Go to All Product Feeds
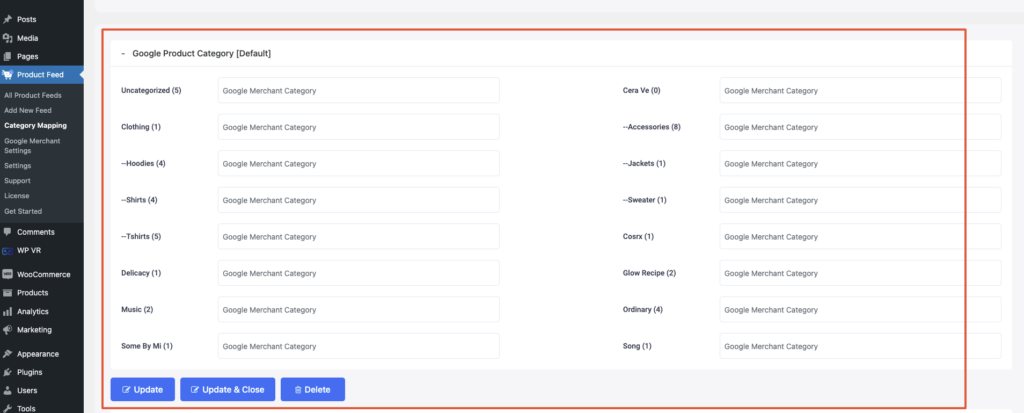The width and height of the screenshot is (1024, 413). click(x=33, y=95)
